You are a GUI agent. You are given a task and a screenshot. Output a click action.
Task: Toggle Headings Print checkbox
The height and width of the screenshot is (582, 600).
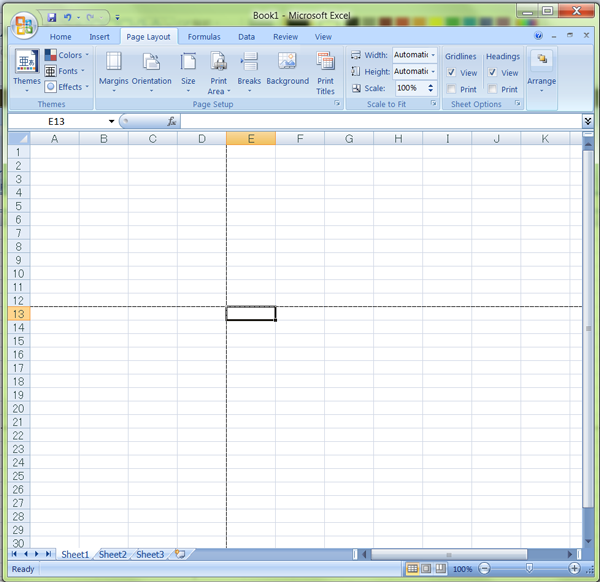pos(492,89)
